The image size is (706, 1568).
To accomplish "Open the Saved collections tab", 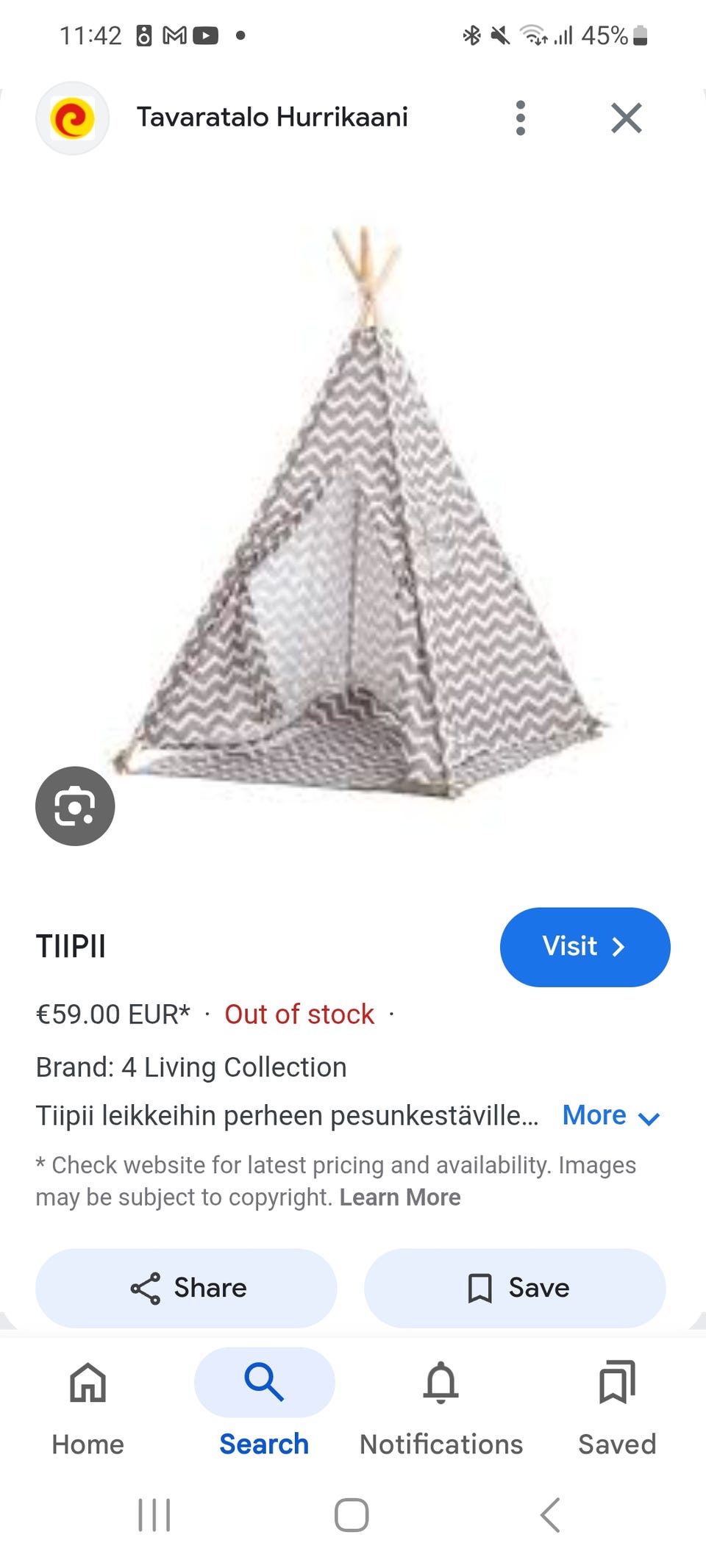I will point(617,1408).
